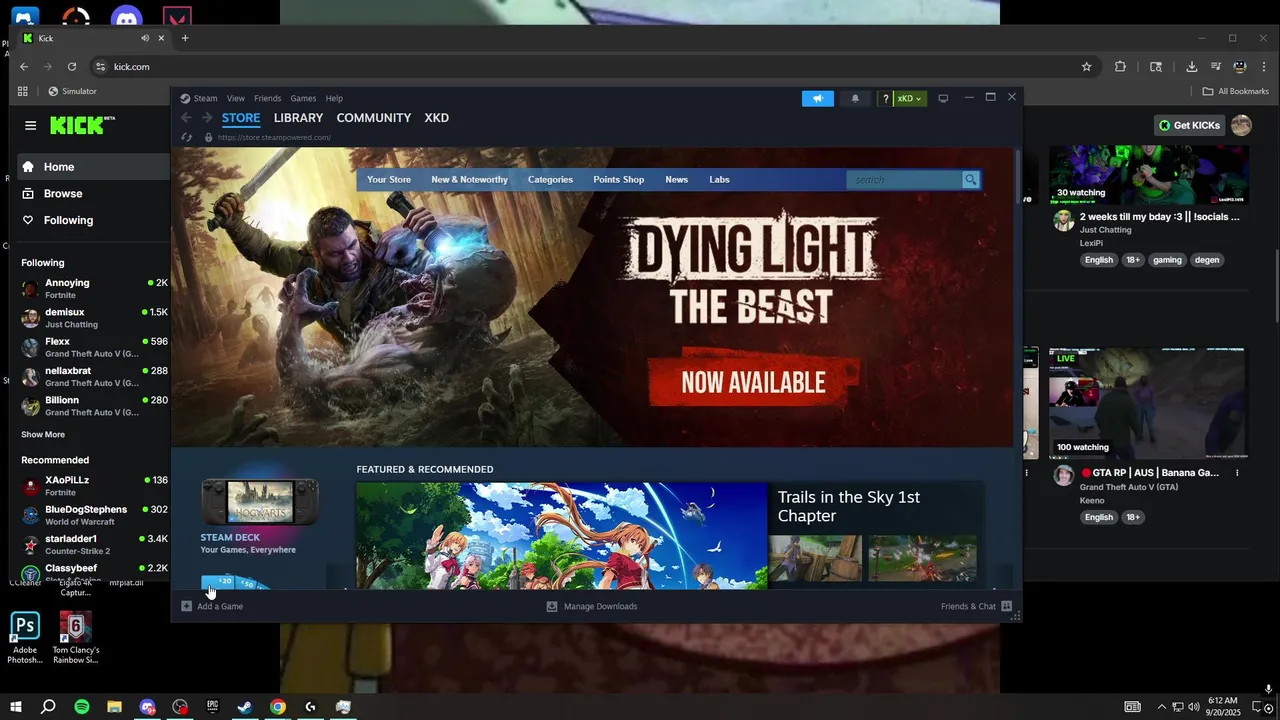Switch Steam to Big Picture mode

pyautogui.click(x=943, y=98)
